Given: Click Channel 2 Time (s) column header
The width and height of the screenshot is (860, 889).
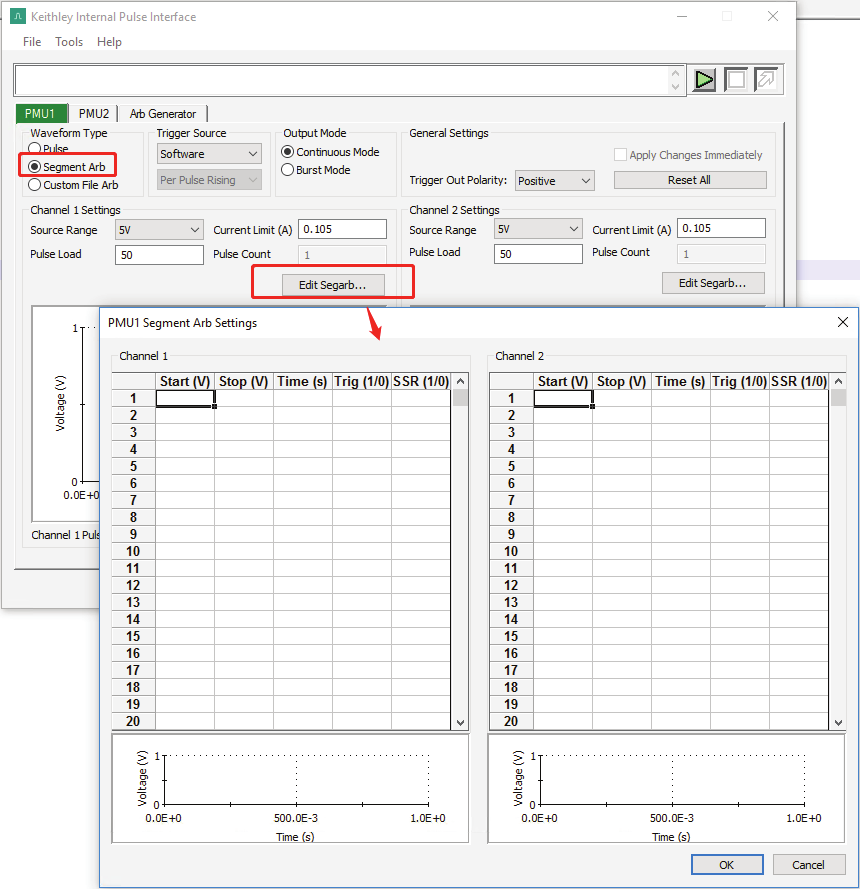Looking at the screenshot, I should pos(680,382).
